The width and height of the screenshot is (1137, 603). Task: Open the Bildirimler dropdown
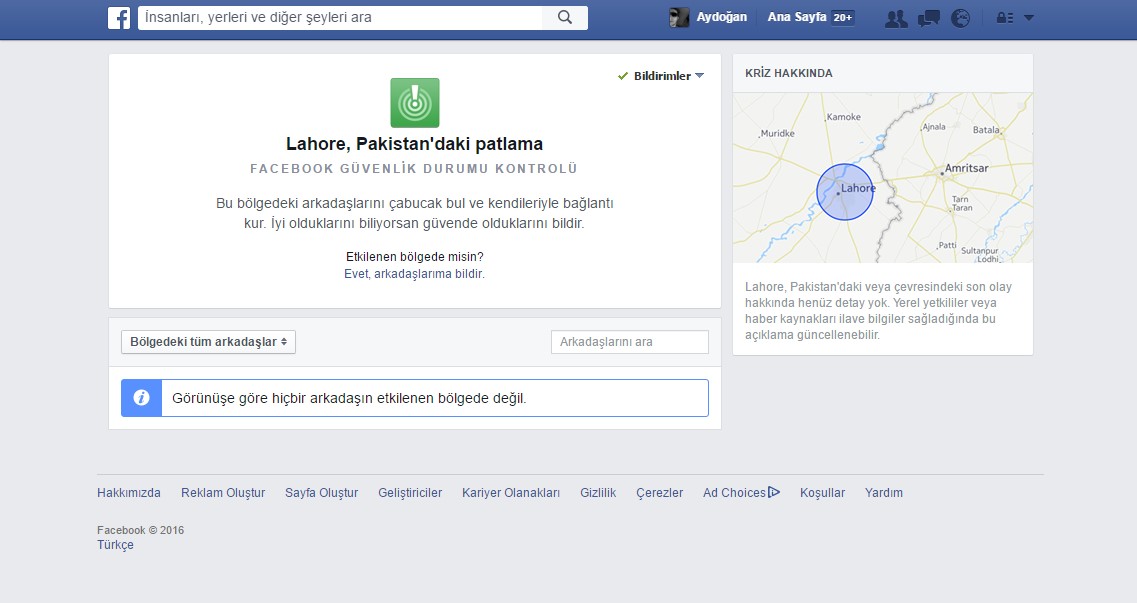[x=661, y=75]
